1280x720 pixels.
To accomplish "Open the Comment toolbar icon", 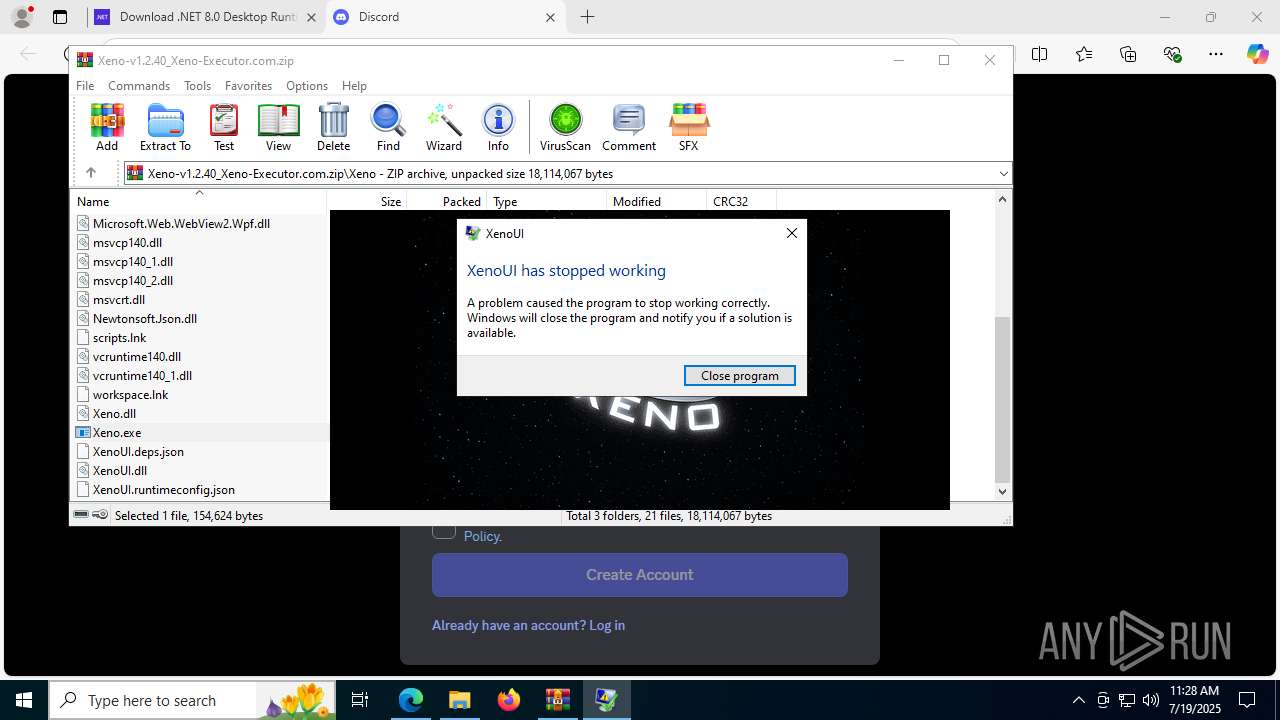I will coord(629,127).
